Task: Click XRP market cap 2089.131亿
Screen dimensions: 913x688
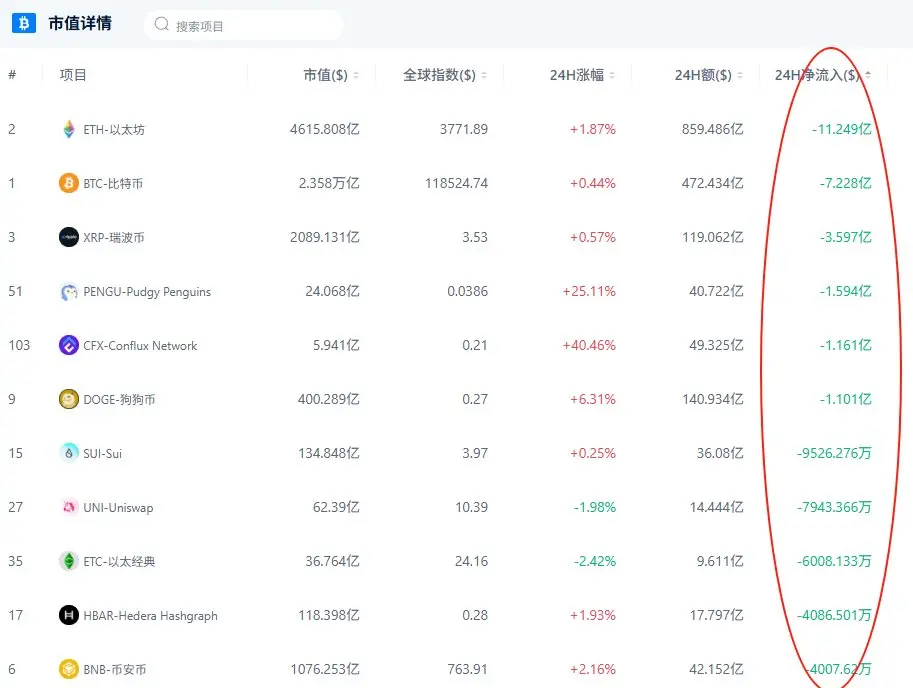Action: point(324,237)
